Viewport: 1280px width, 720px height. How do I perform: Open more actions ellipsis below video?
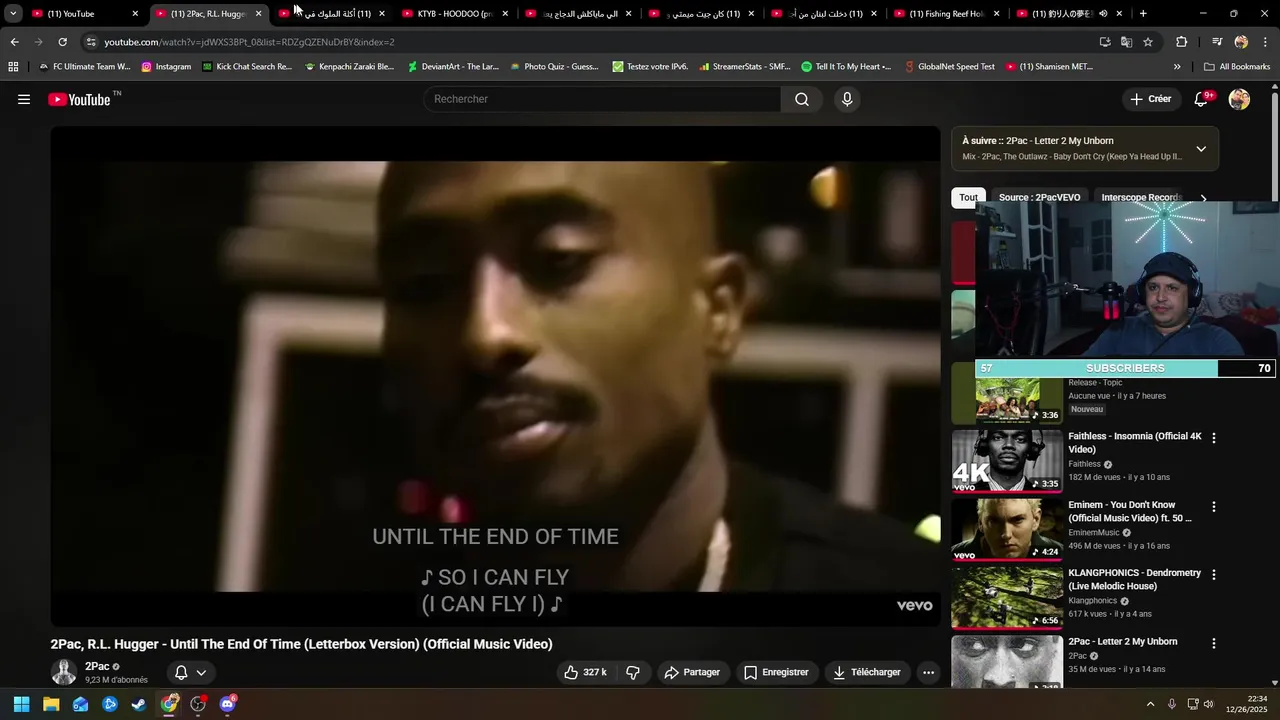[928, 672]
